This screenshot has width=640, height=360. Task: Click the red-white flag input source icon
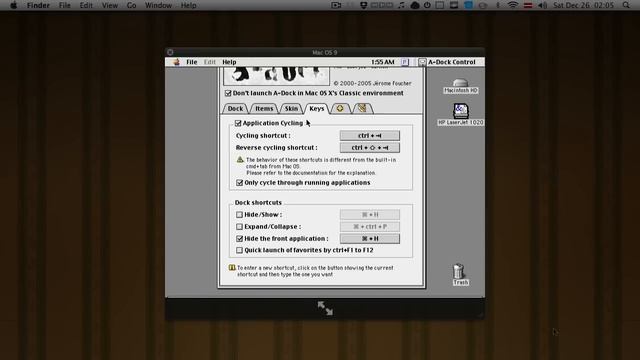coord(528,5)
